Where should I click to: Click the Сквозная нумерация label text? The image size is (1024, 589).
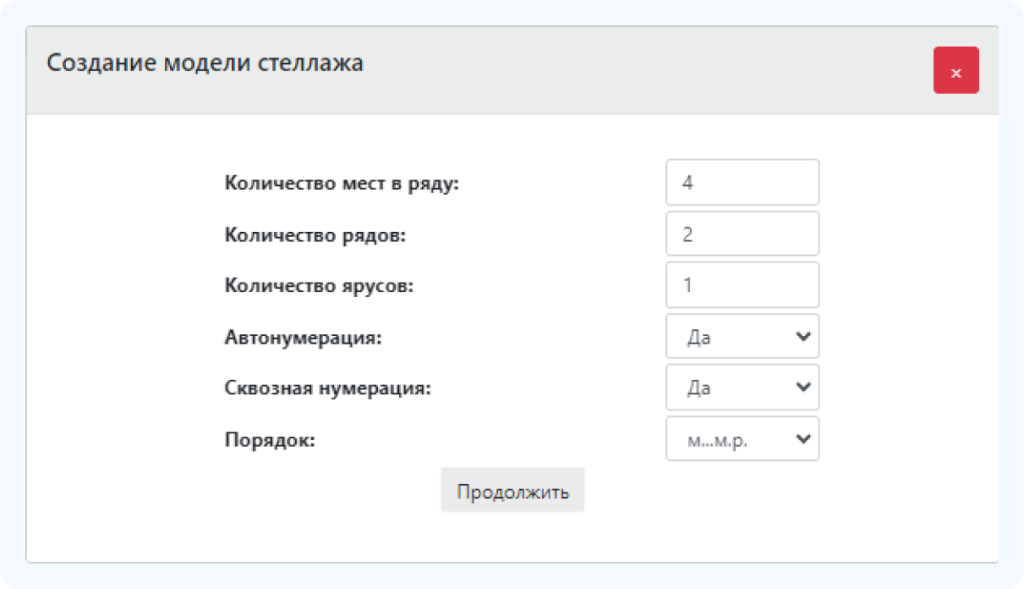(328, 388)
